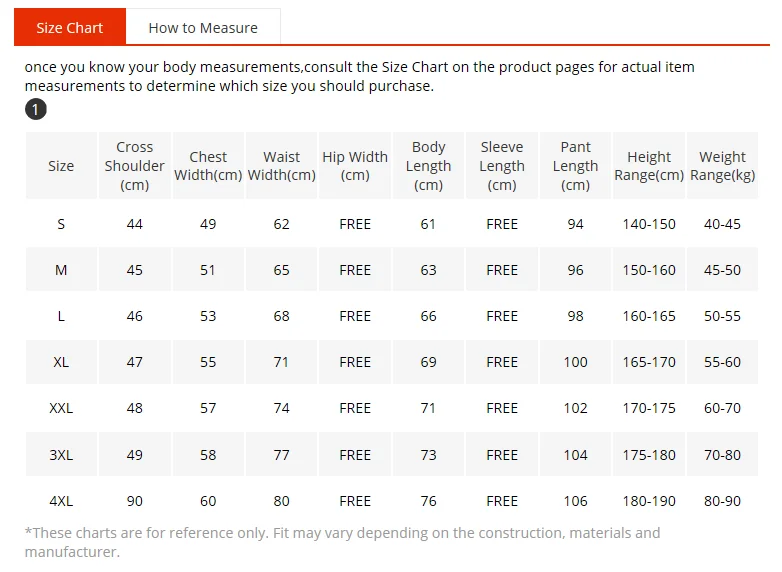Select the M size row label

(x=61, y=270)
